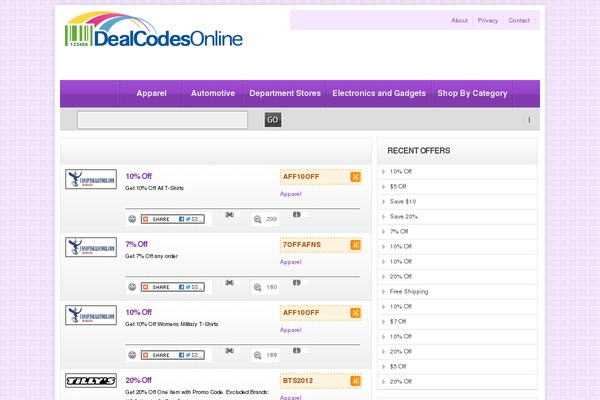Image resolution: width=600 pixels, height=400 pixels.
Task: Click the orange X icon beside BTS2012 code
Action: [355, 381]
